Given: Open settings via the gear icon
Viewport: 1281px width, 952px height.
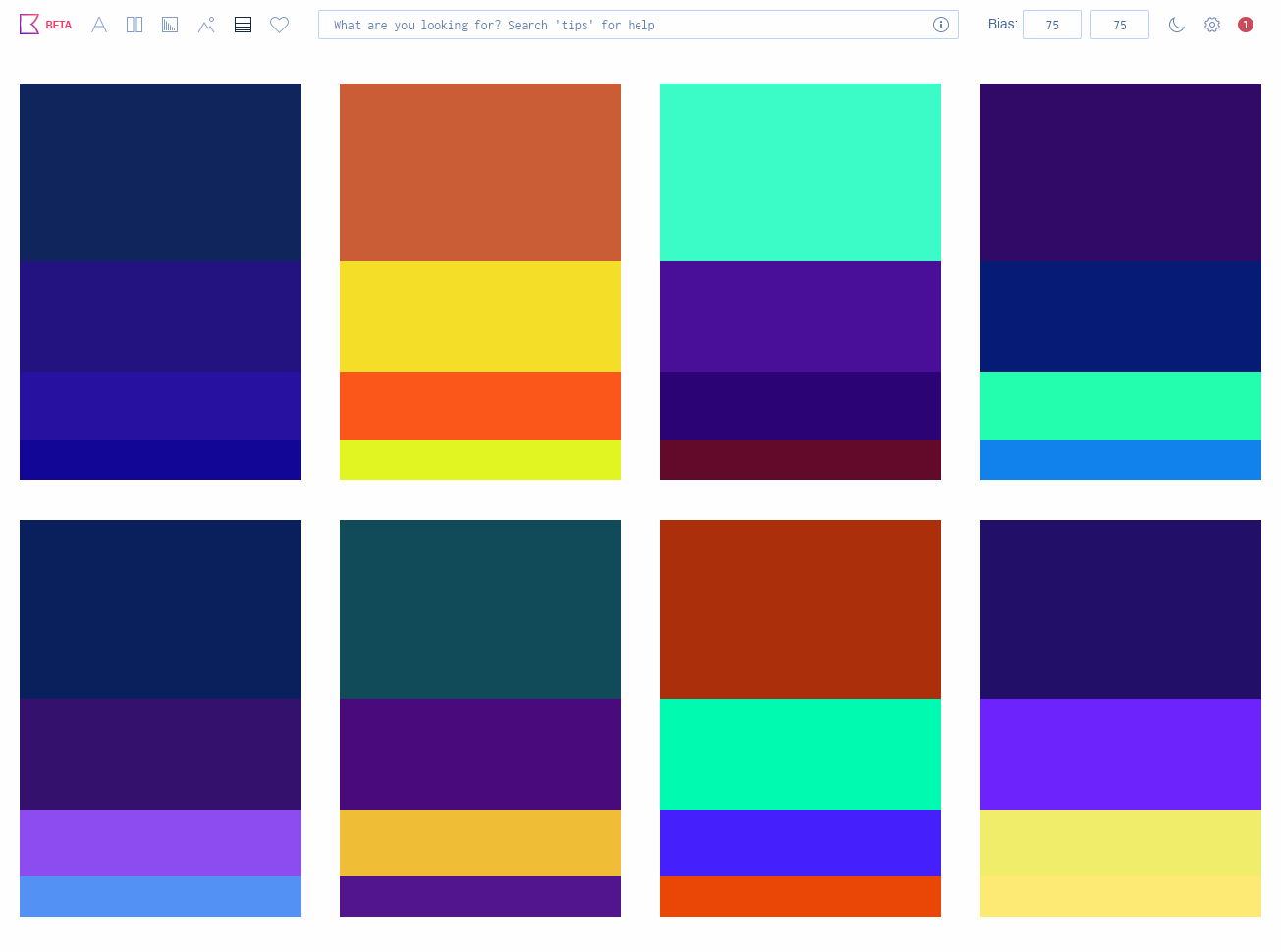Looking at the screenshot, I should pyautogui.click(x=1212, y=25).
